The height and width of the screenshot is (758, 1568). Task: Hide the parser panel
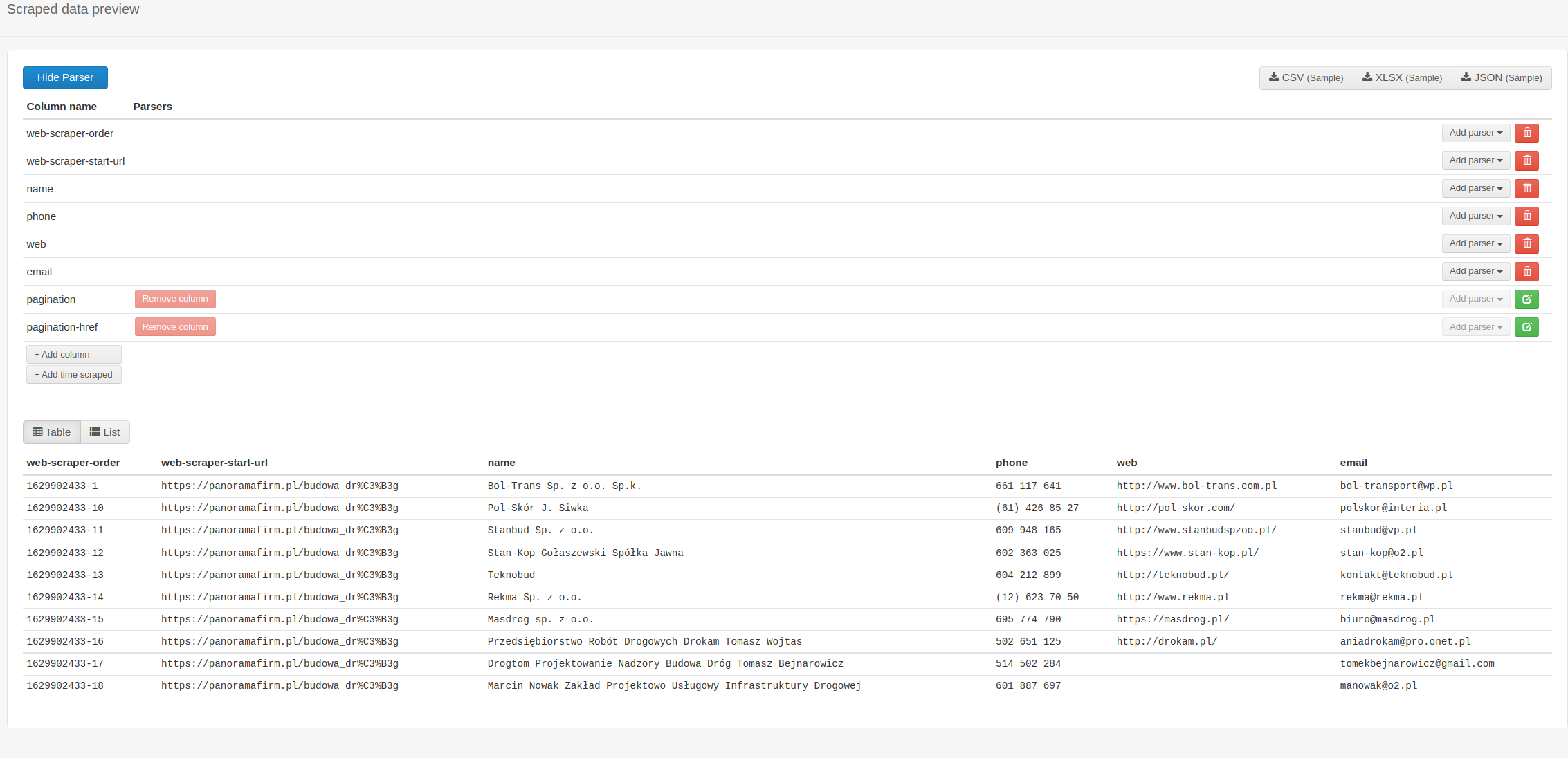[65, 77]
